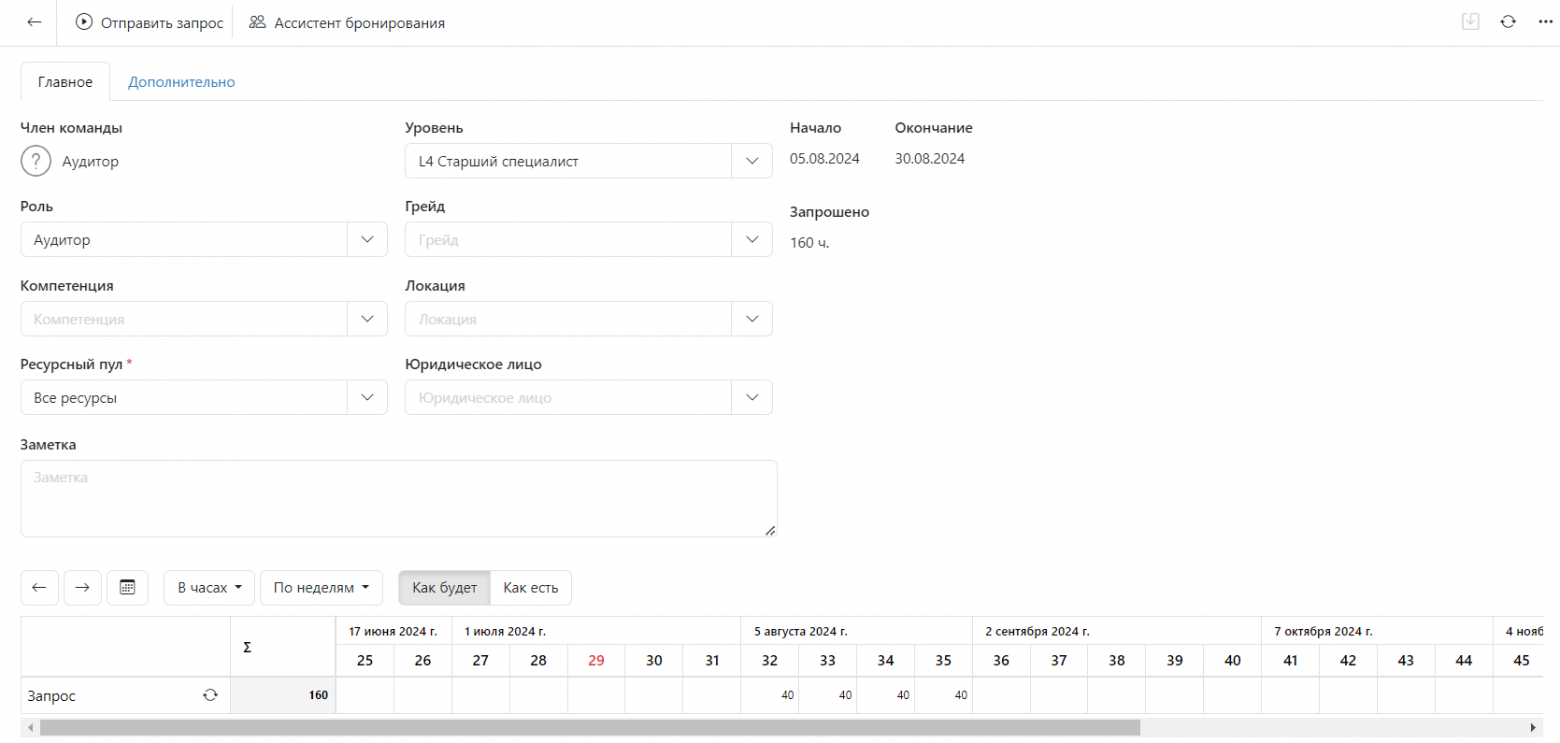Click the total 160 cell in Запрос row
Viewport: 1560px width, 743px height.
(283, 695)
